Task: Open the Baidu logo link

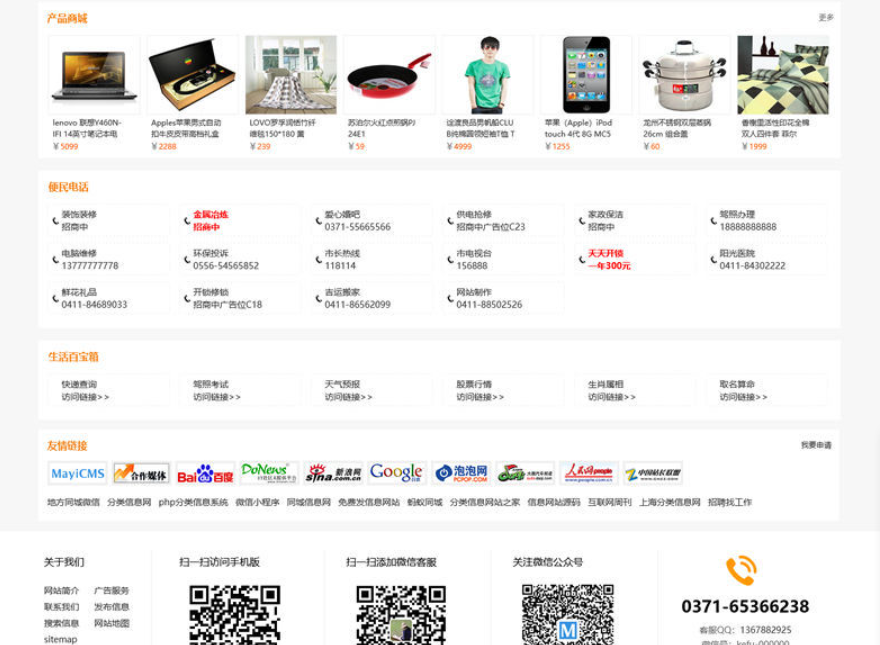Action: pos(205,473)
